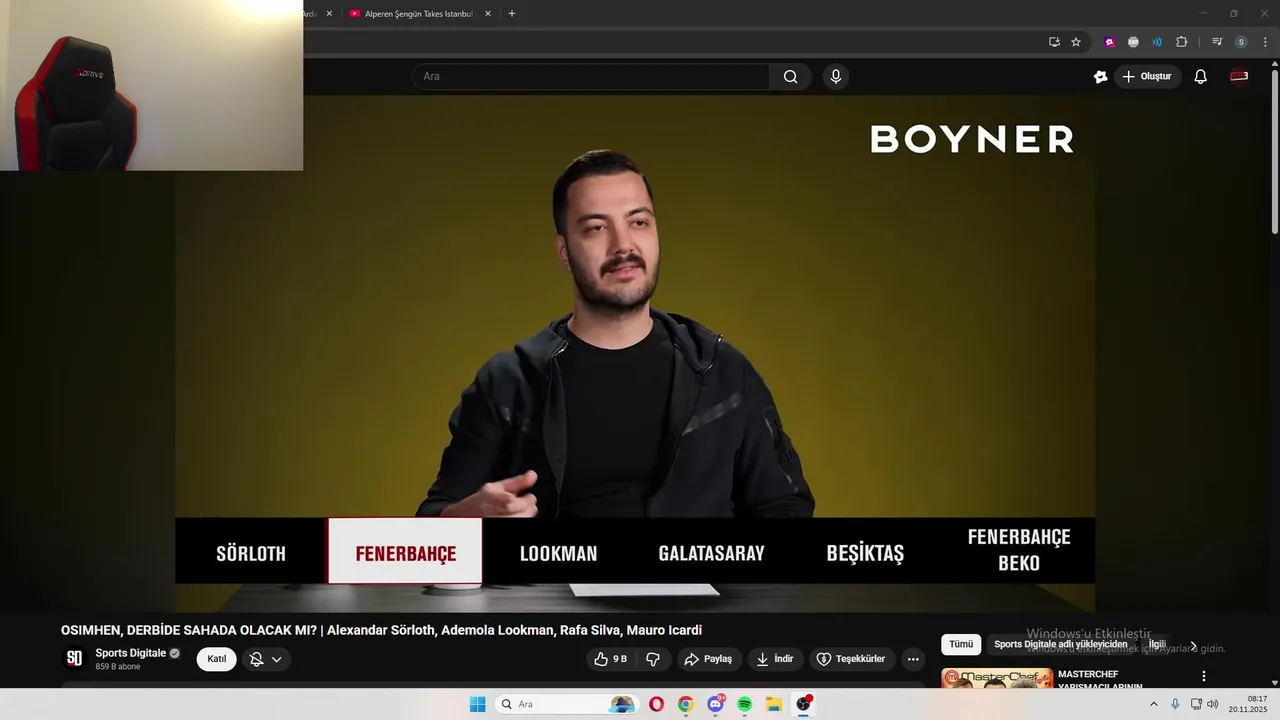Click the YouTube search magnifier button

click(x=791, y=77)
